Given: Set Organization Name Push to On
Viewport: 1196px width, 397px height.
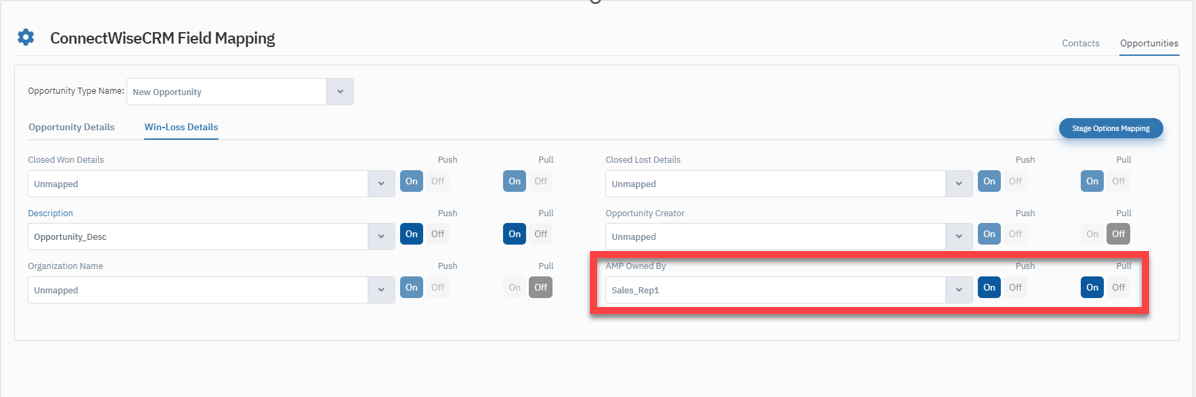Looking at the screenshot, I should [412, 287].
